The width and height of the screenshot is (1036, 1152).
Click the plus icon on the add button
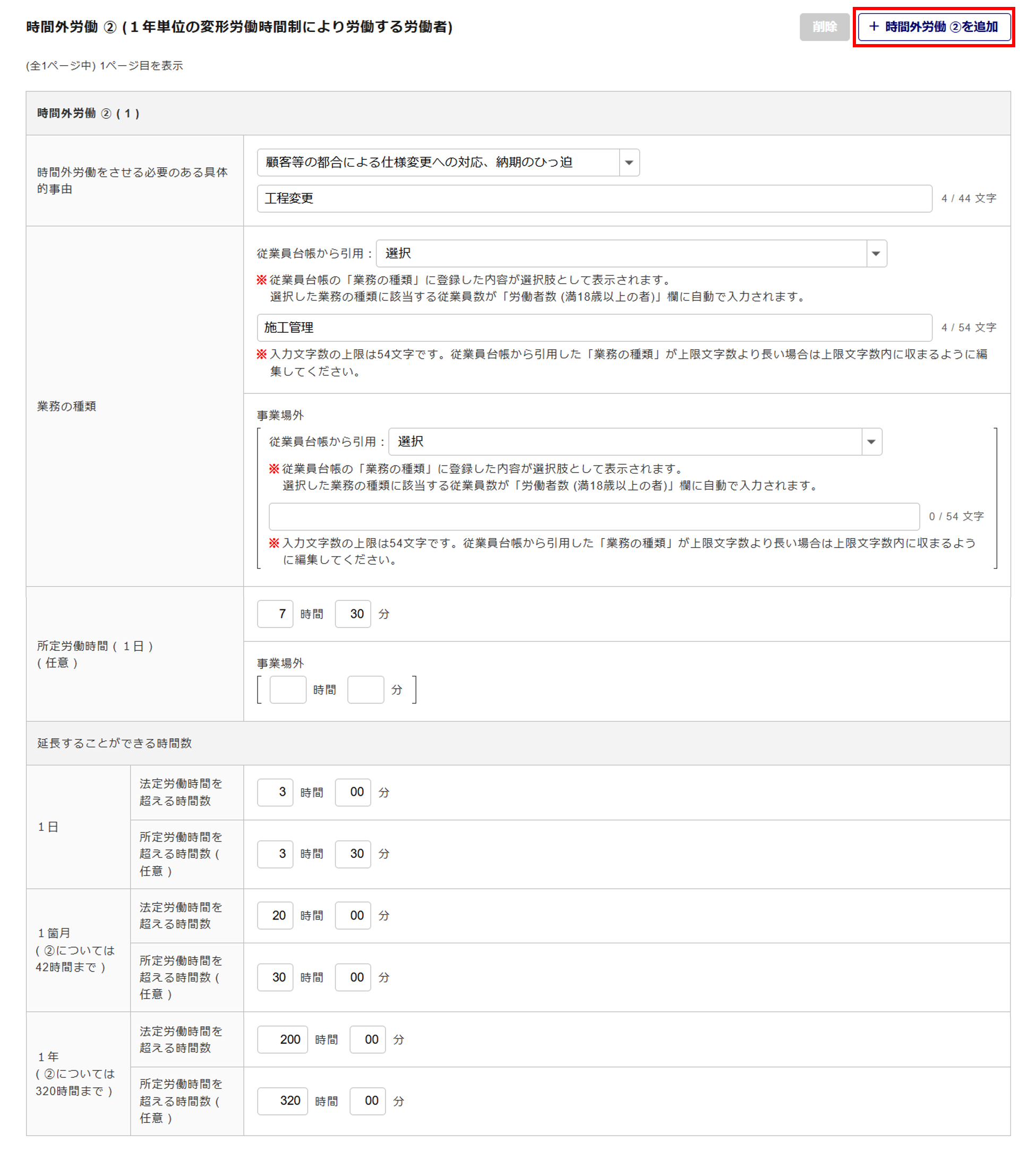(x=874, y=26)
